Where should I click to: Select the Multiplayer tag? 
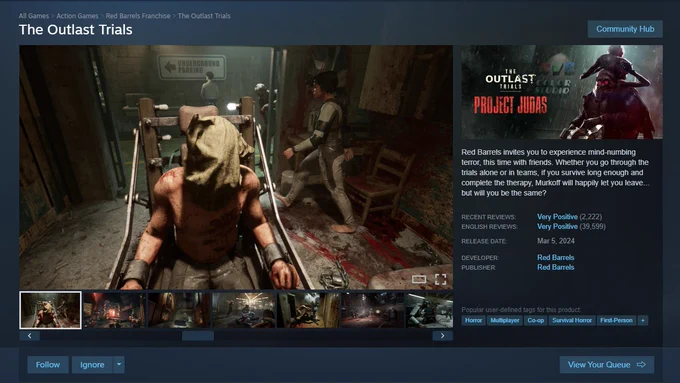click(x=505, y=321)
